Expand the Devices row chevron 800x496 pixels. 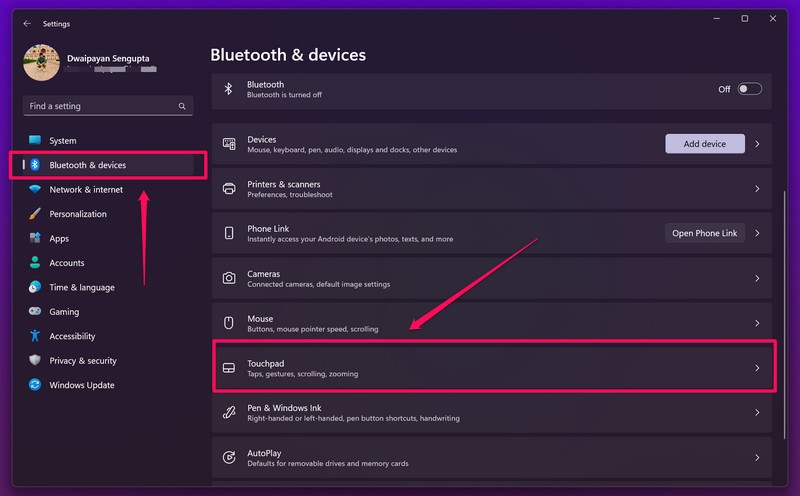[x=757, y=144]
